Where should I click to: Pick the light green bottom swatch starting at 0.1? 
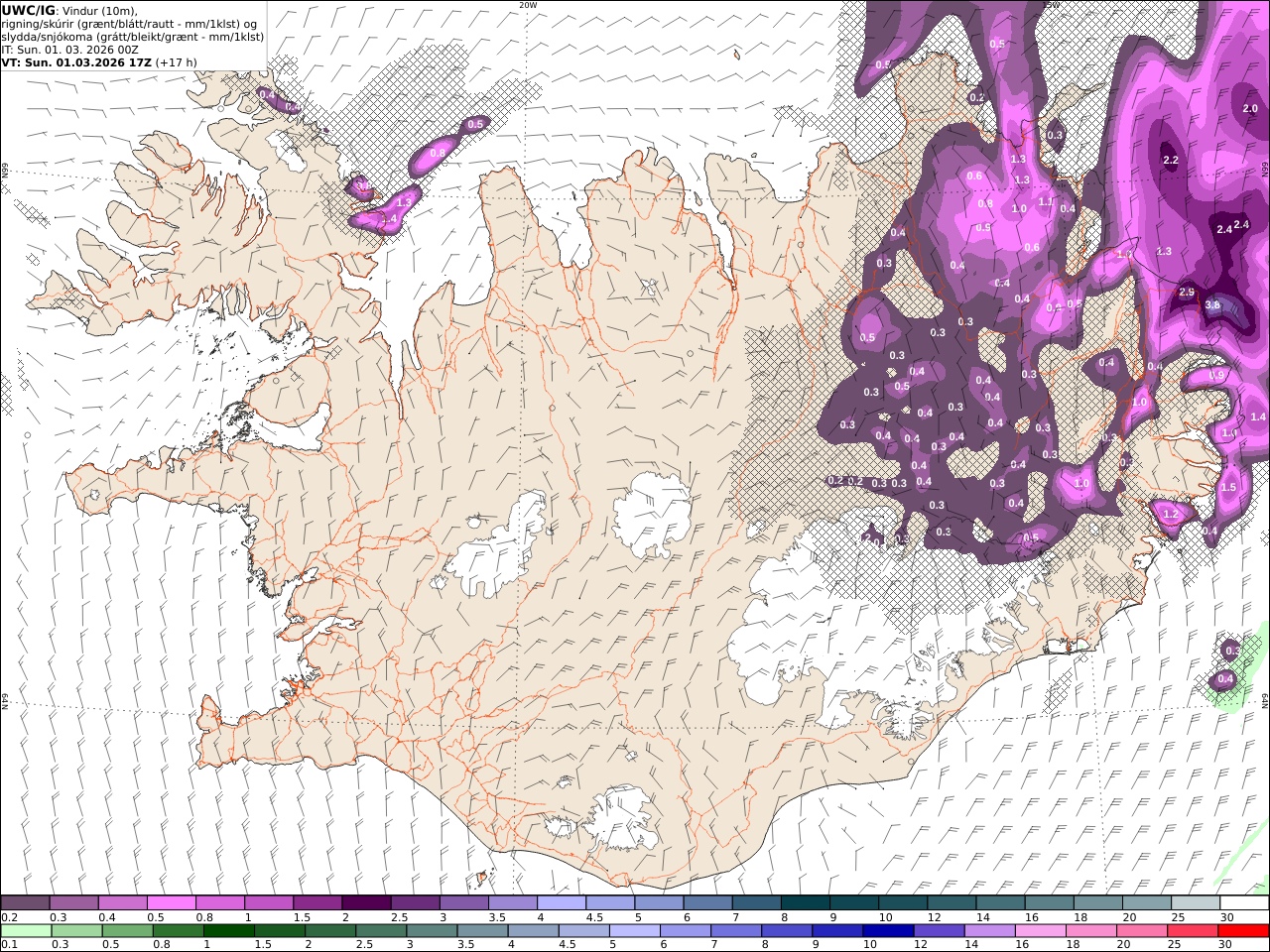(25, 931)
